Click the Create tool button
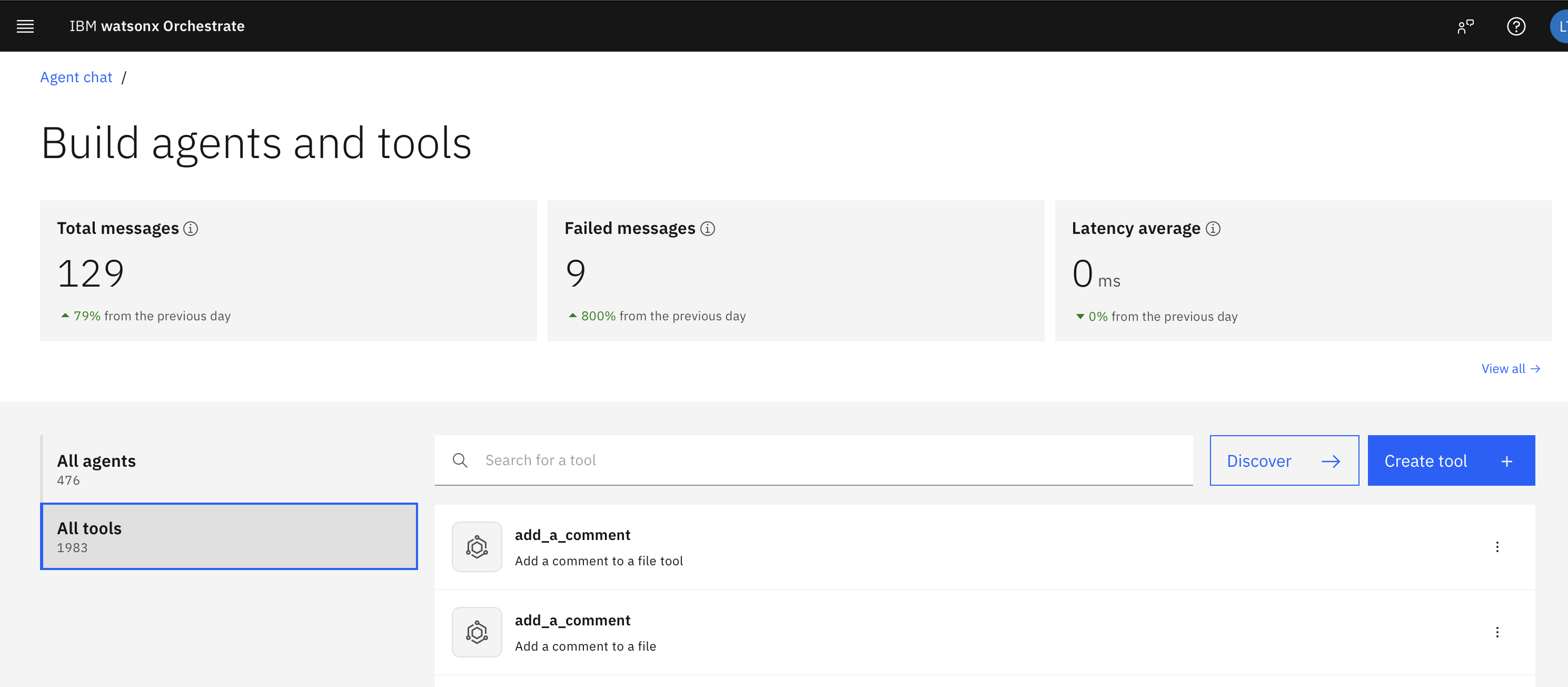This screenshot has height=687, width=1568. [x=1451, y=460]
